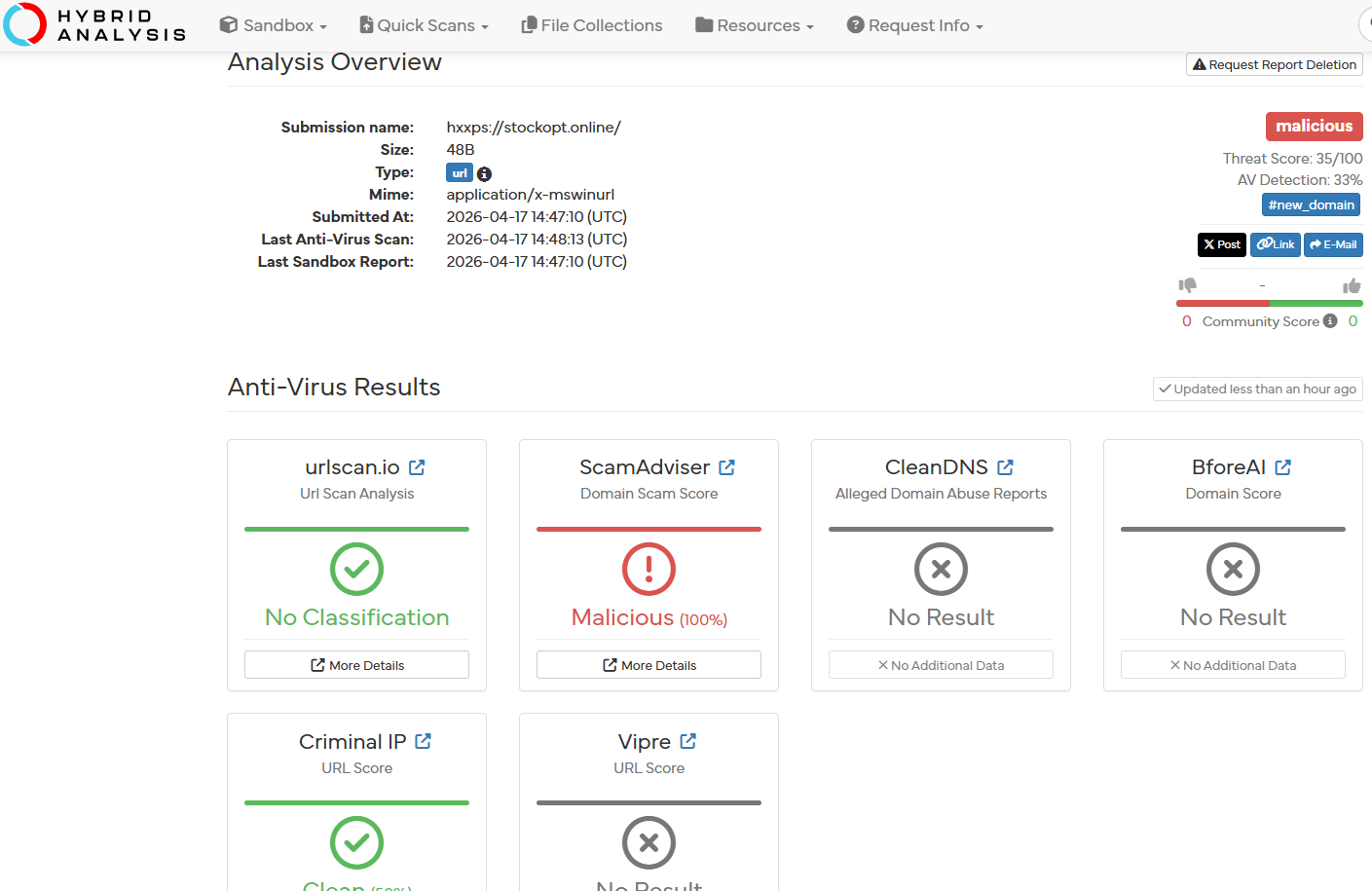Image resolution: width=1372 pixels, height=891 pixels.
Task: Click No Additional Data under CleanDNS
Action: (x=941, y=665)
